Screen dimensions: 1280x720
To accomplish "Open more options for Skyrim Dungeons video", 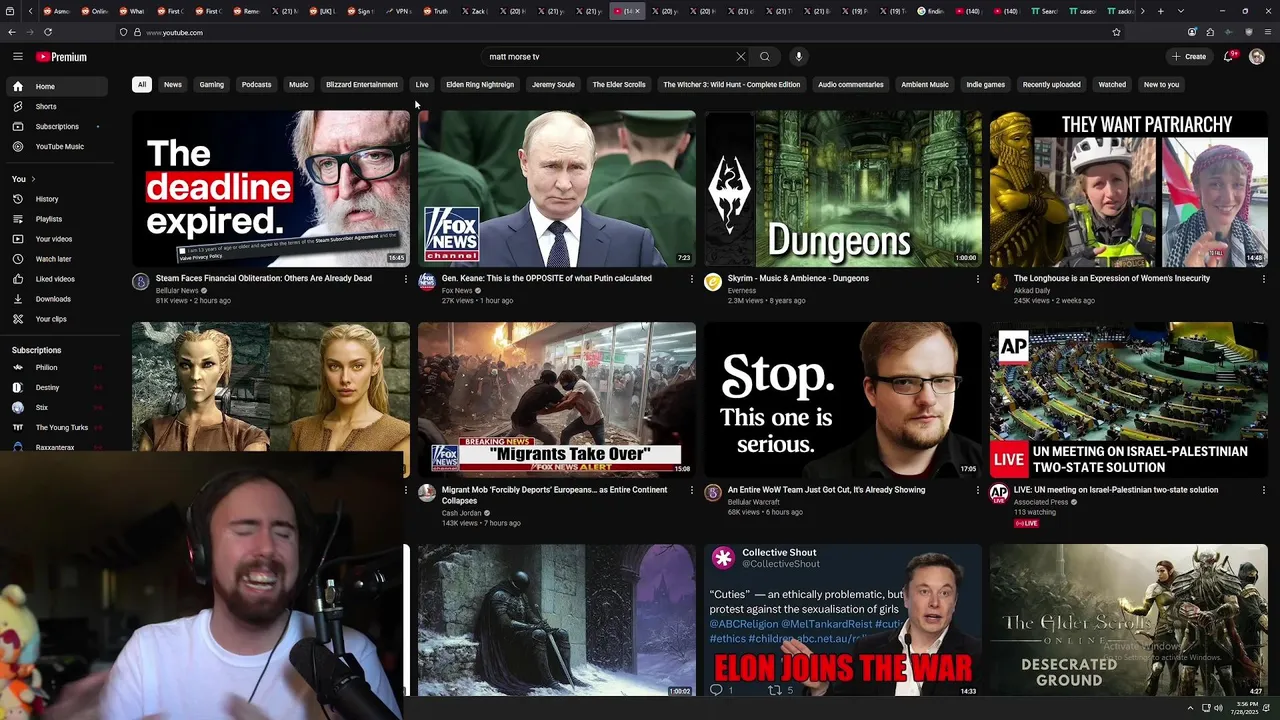I will [x=978, y=279].
